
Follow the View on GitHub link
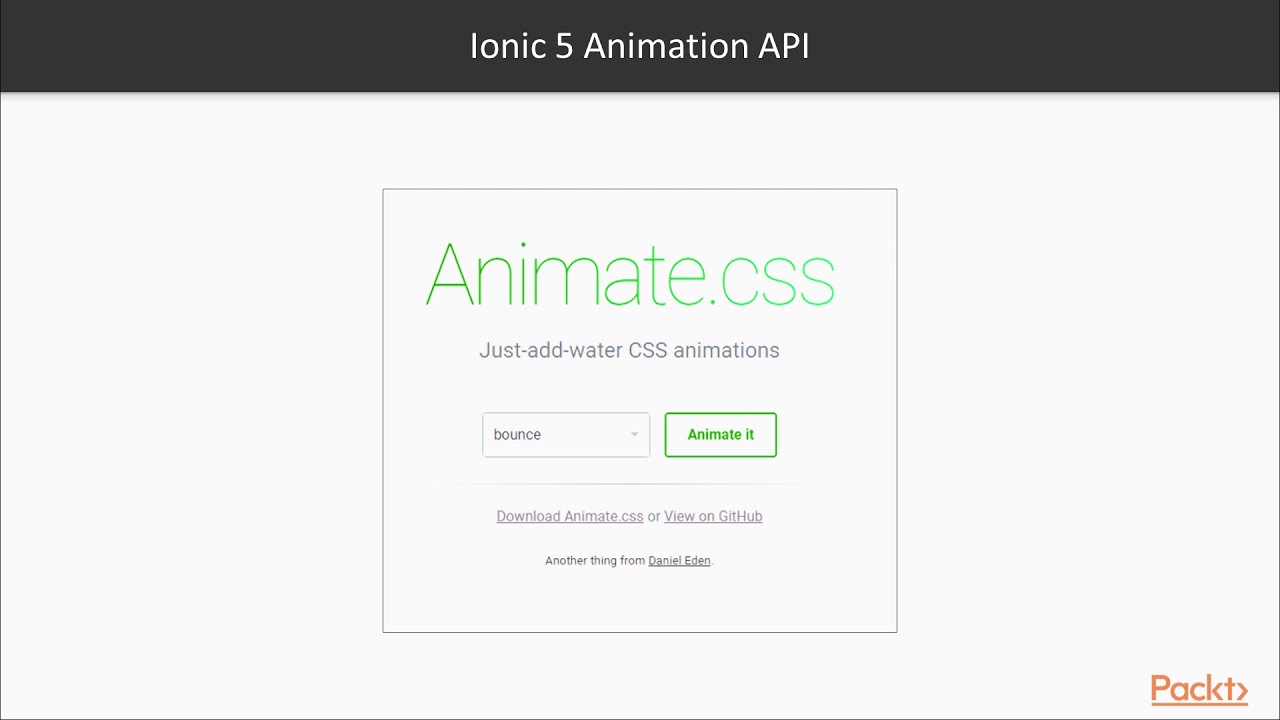tap(713, 516)
